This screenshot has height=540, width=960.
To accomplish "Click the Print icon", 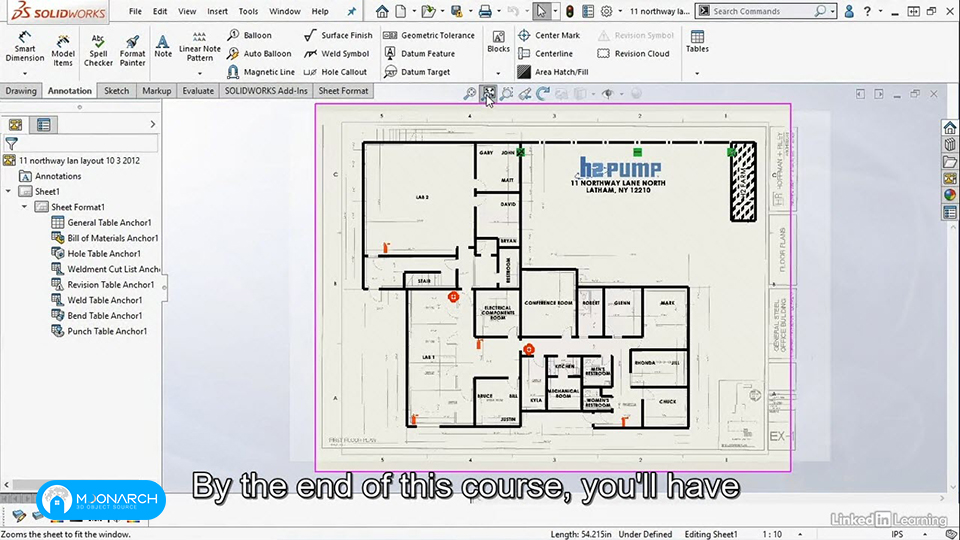I will 485,11.
